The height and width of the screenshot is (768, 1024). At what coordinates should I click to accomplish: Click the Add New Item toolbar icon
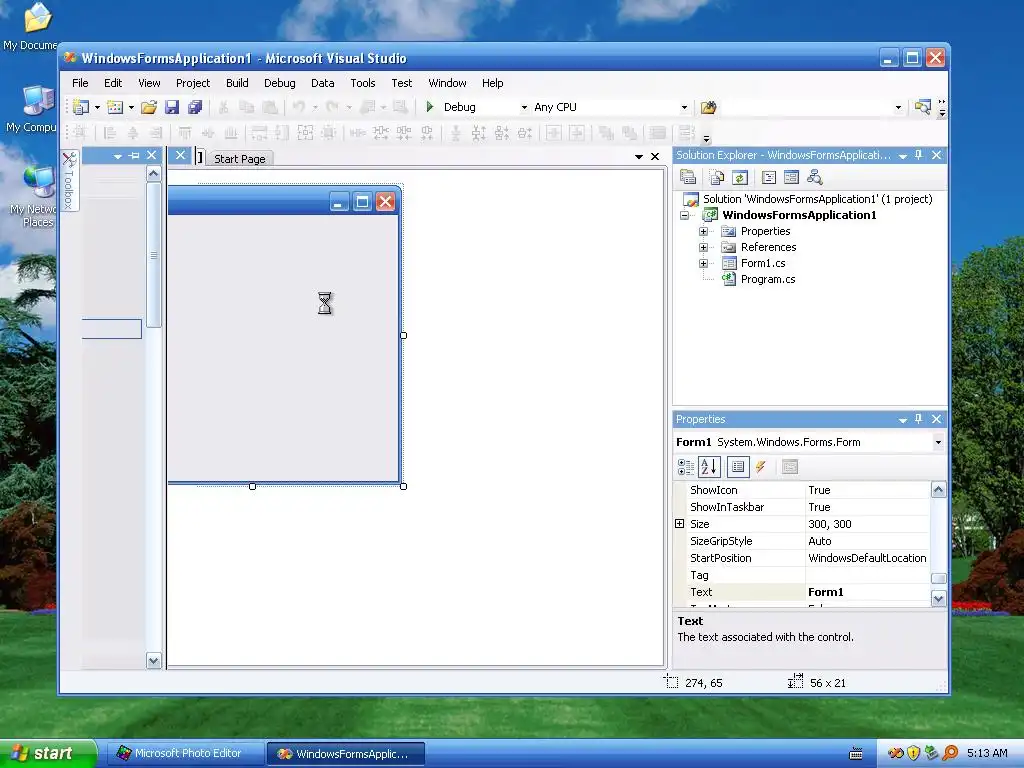115,107
